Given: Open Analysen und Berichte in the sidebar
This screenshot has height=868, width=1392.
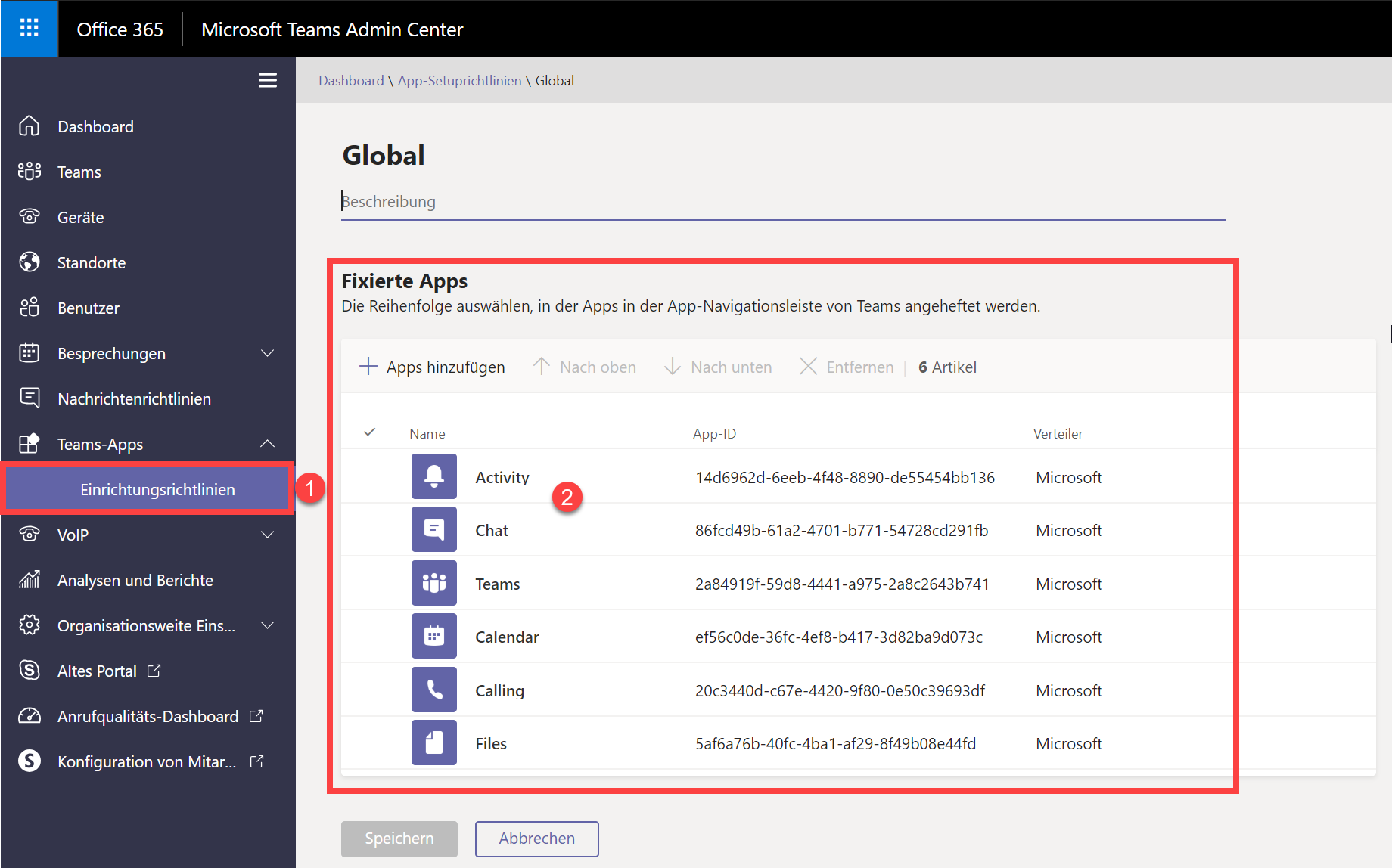Looking at the screenshot, I should pyautogui.click(x=148, y=580).
